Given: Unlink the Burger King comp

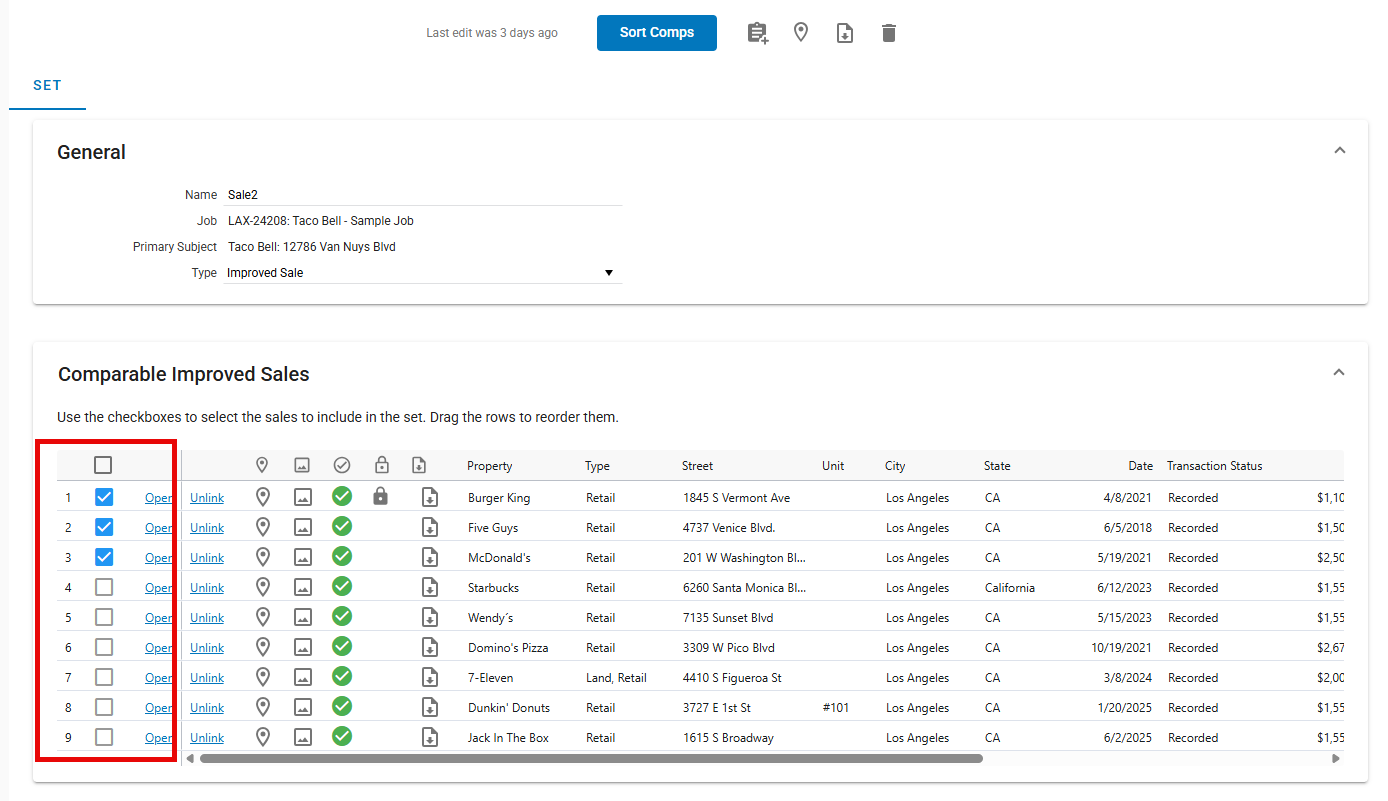Looking at the screenshot, I should [x=207, y=498].
